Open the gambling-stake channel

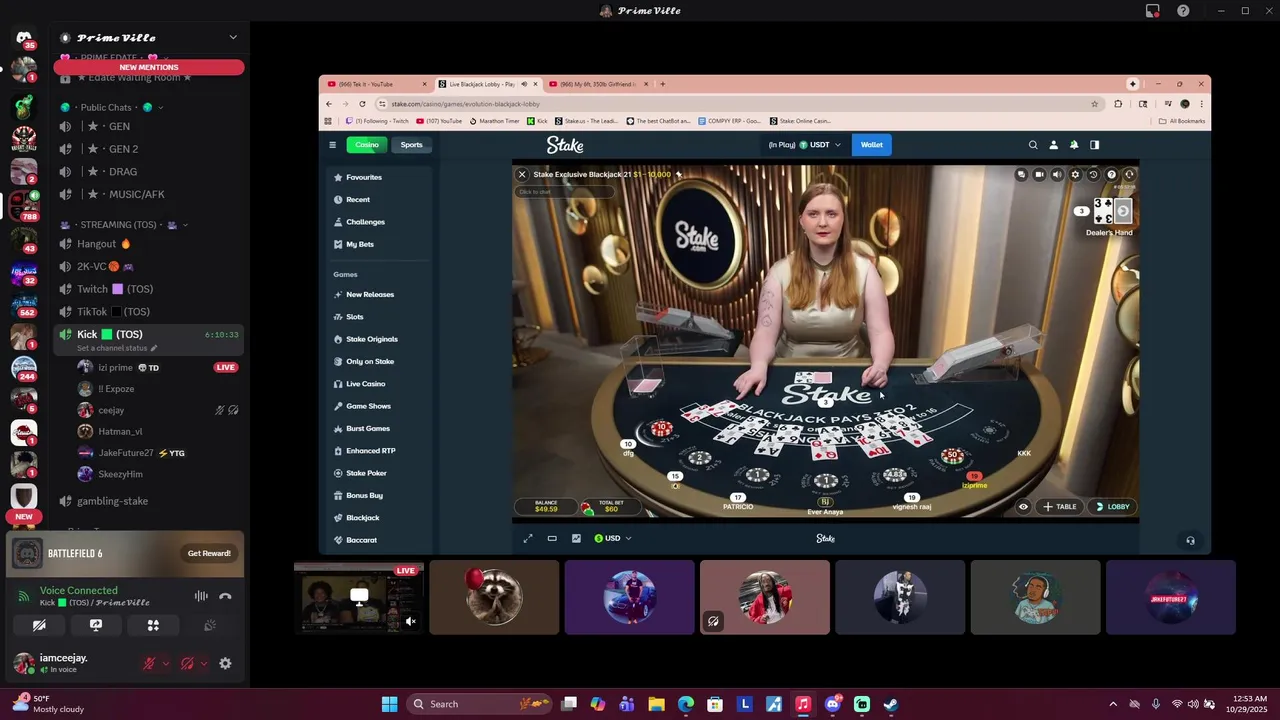(148, 501)
